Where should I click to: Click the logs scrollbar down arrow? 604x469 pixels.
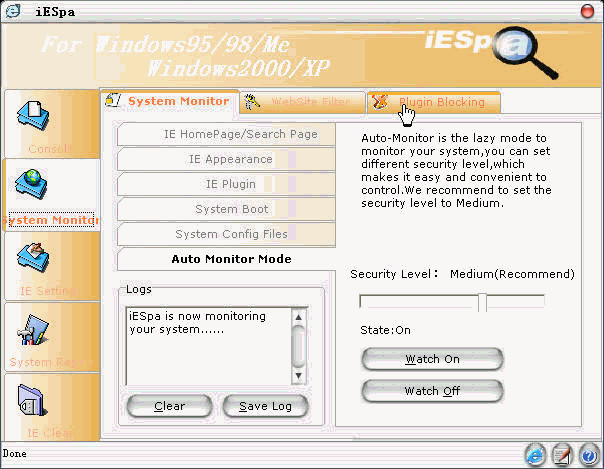(299, 376)
